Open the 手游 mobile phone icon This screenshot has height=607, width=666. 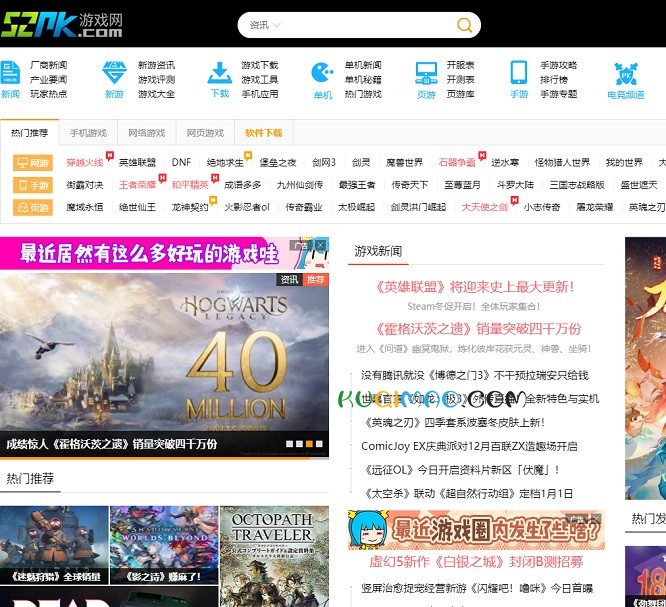click(x=519, y=79)
